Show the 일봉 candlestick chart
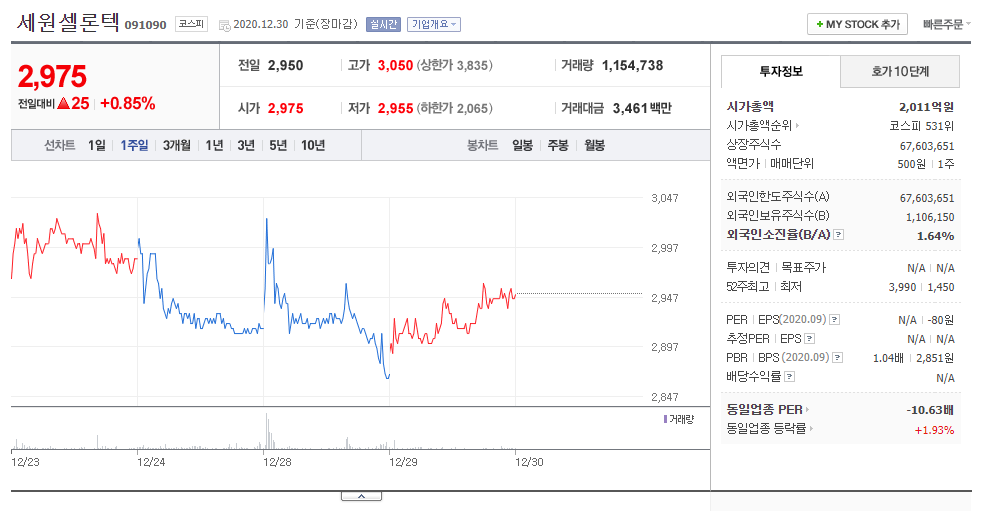Image resolution: width=982 pixels, height=511 pixels. coord(522,145)
